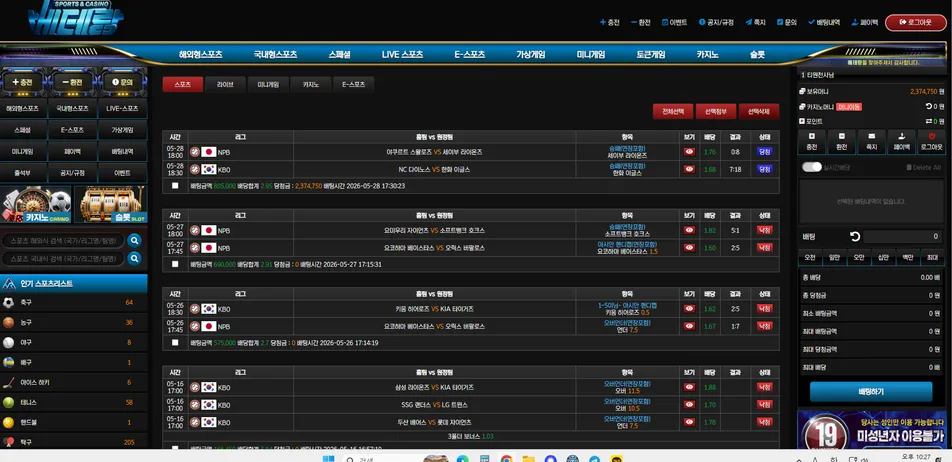The image size is (952, 462).
Task: Expand 아이스 하키 in sports list
Action: coord(73,382)
